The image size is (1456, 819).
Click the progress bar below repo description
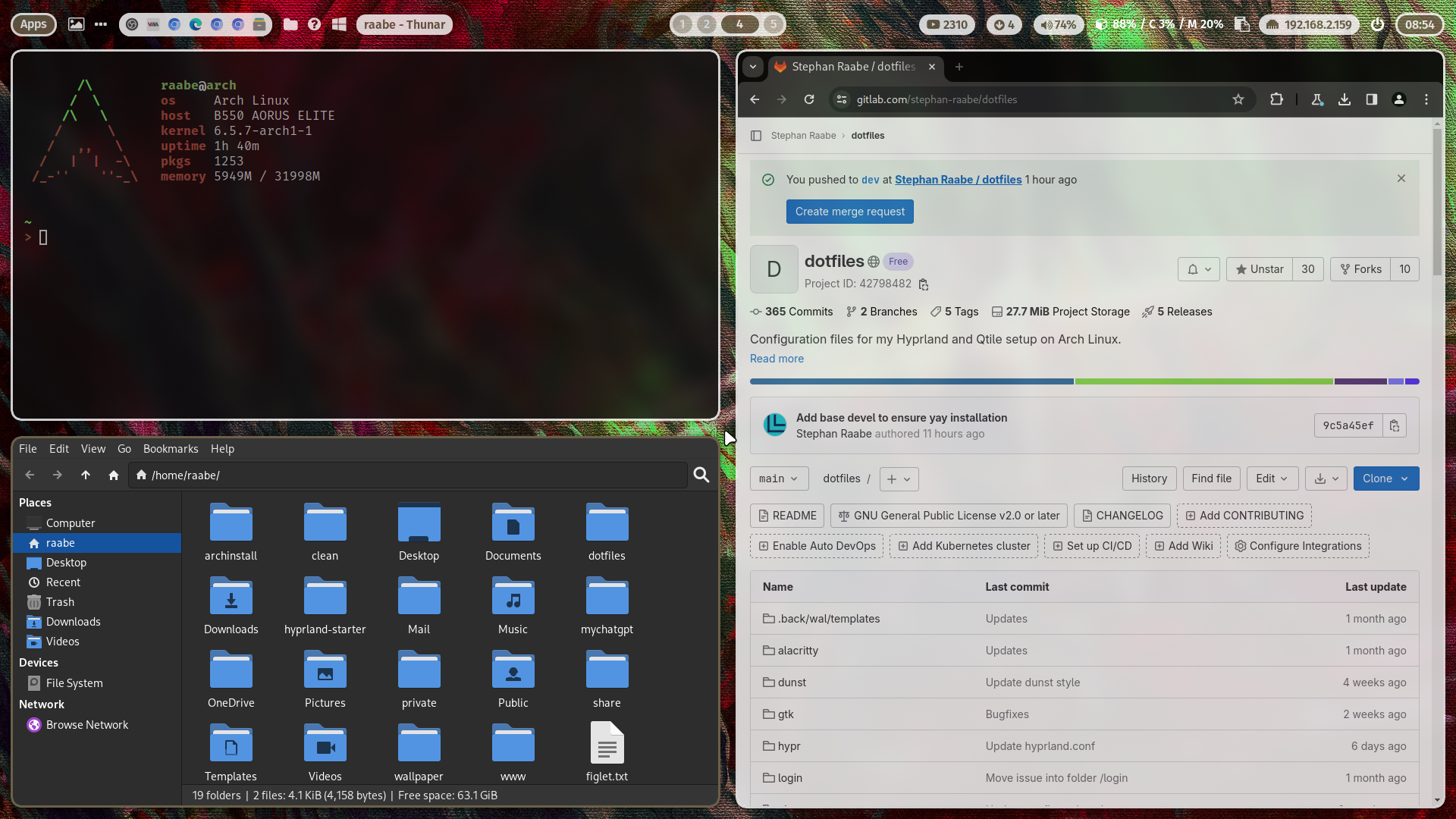click(1084, 381)
